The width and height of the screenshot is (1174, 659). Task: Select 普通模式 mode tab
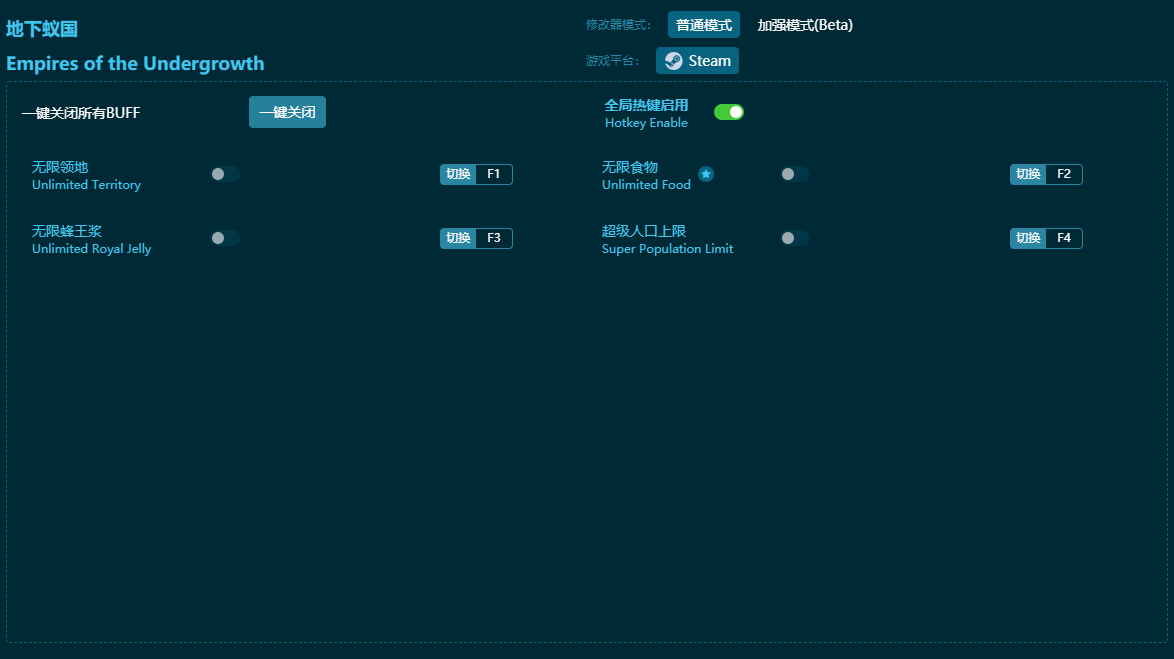[704, 25]
